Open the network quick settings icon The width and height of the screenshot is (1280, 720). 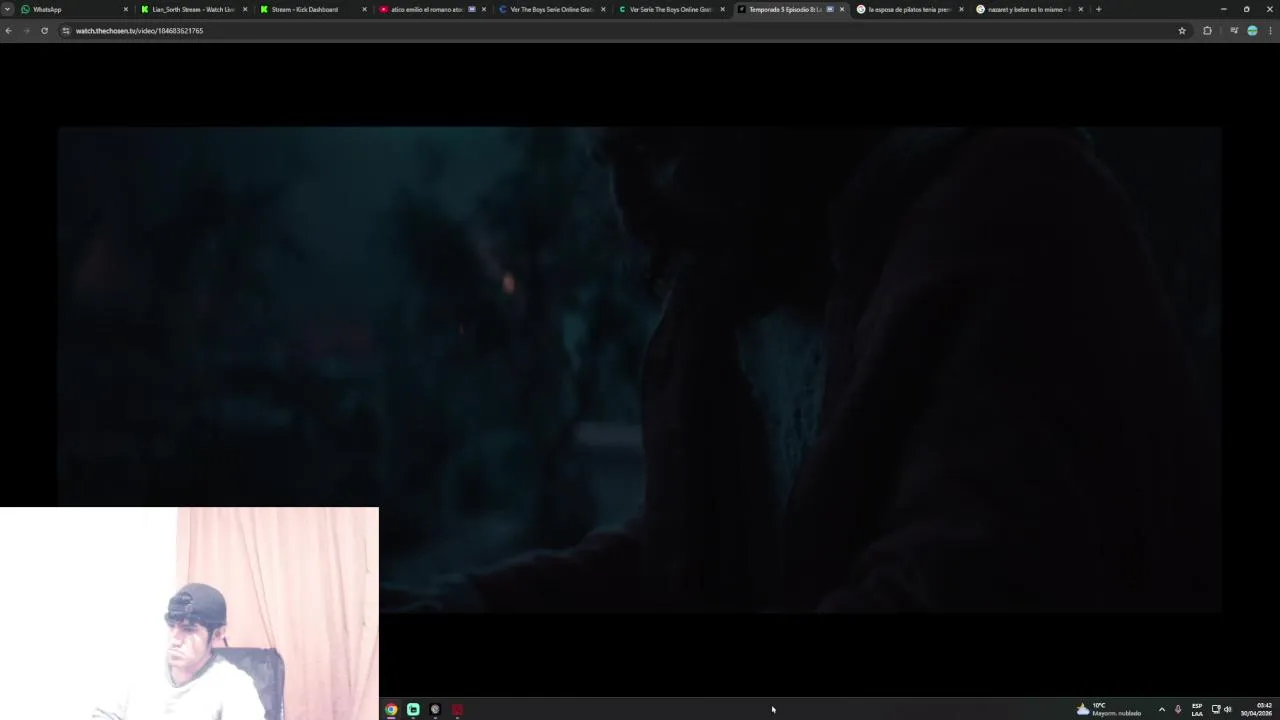[1216, 709]
